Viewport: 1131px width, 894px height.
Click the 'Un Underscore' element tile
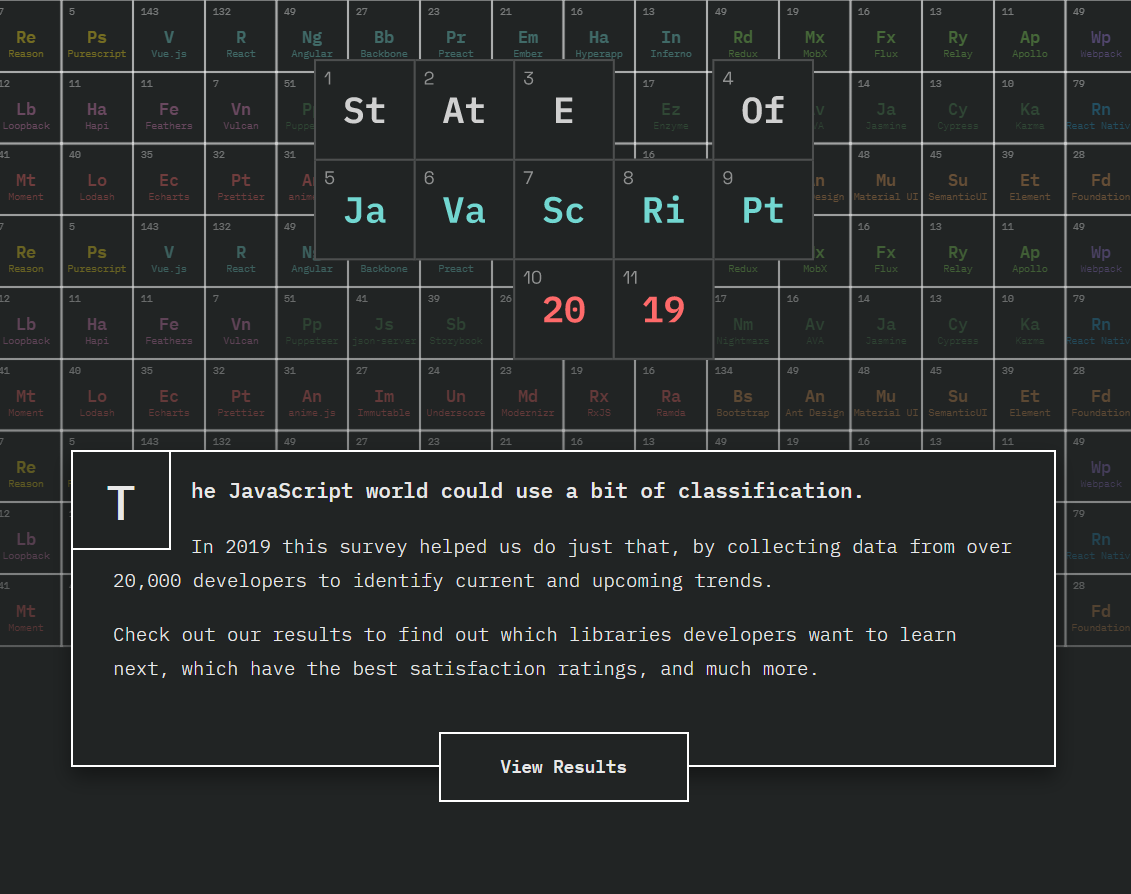(x=456, y=395)
